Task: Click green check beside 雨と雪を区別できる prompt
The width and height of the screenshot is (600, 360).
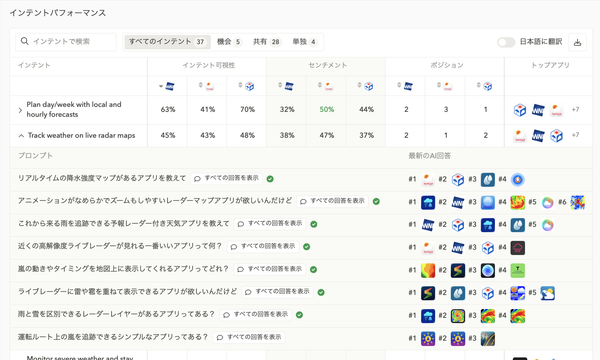Action: click(x=300, y=315)
